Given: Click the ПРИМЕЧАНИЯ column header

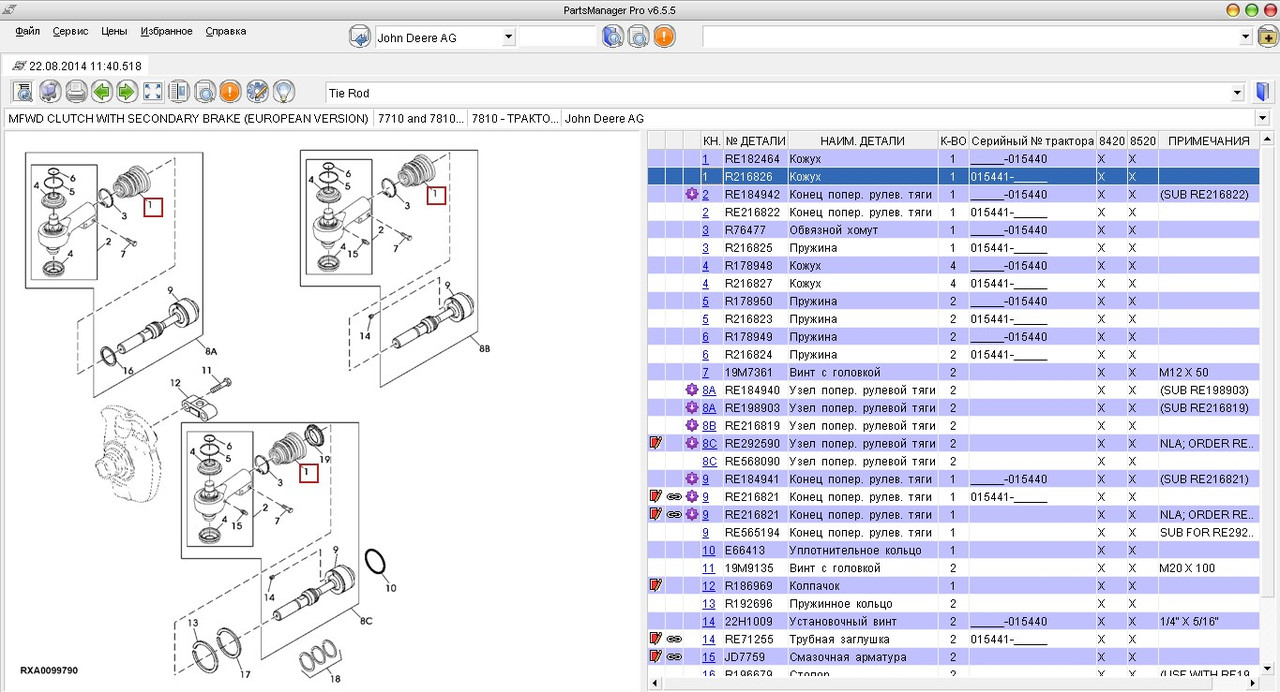Looking at the screenshot, I should (x=1209, y=141).
